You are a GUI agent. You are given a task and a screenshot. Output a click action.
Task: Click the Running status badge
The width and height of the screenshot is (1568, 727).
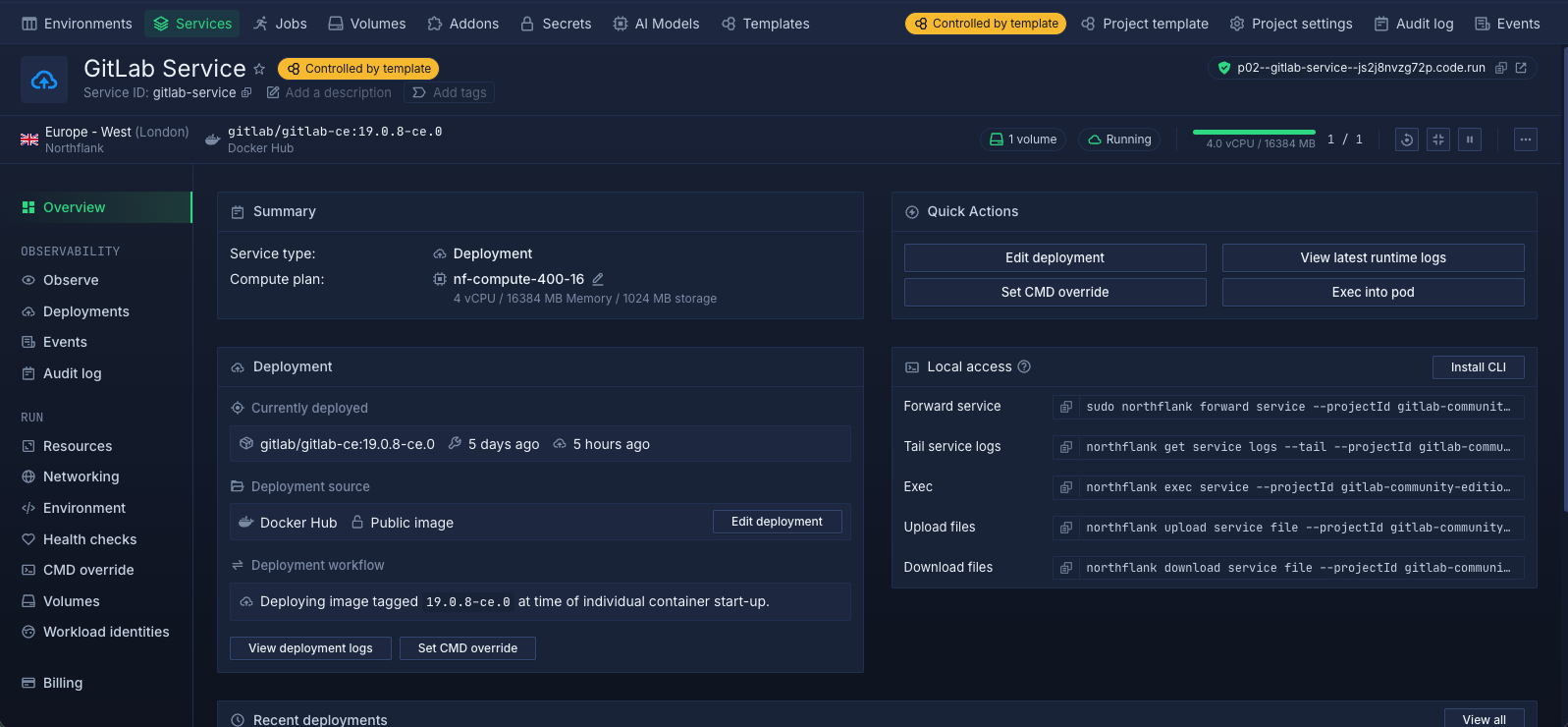[1119, 140]
